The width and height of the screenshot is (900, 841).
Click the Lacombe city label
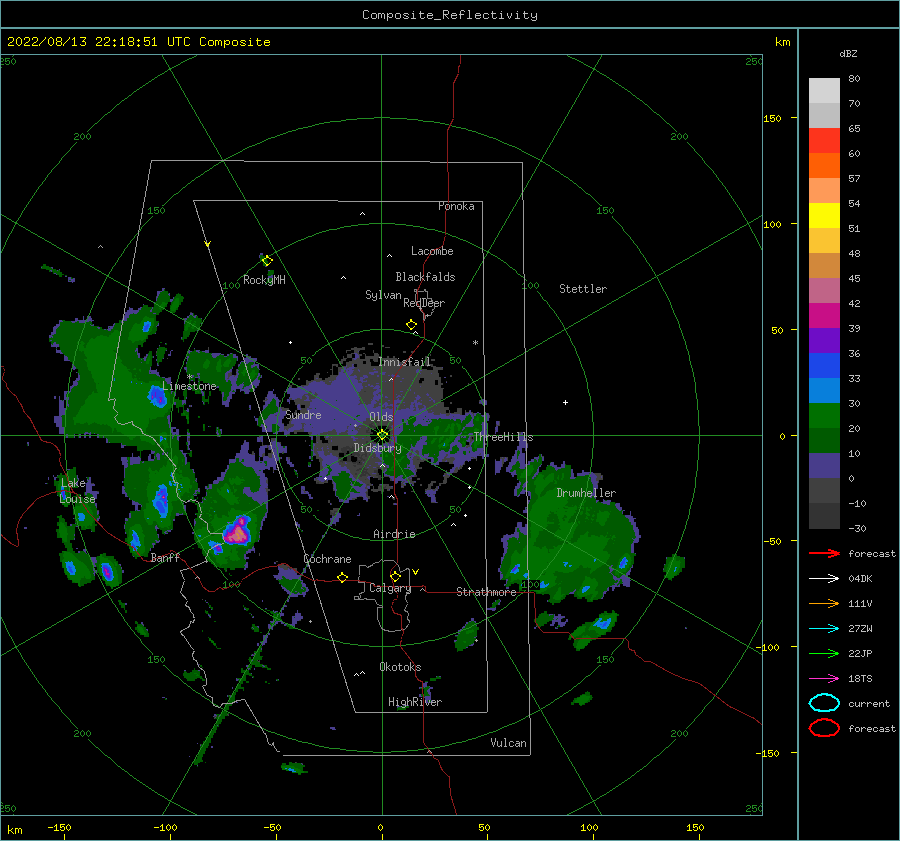(432, 251)
